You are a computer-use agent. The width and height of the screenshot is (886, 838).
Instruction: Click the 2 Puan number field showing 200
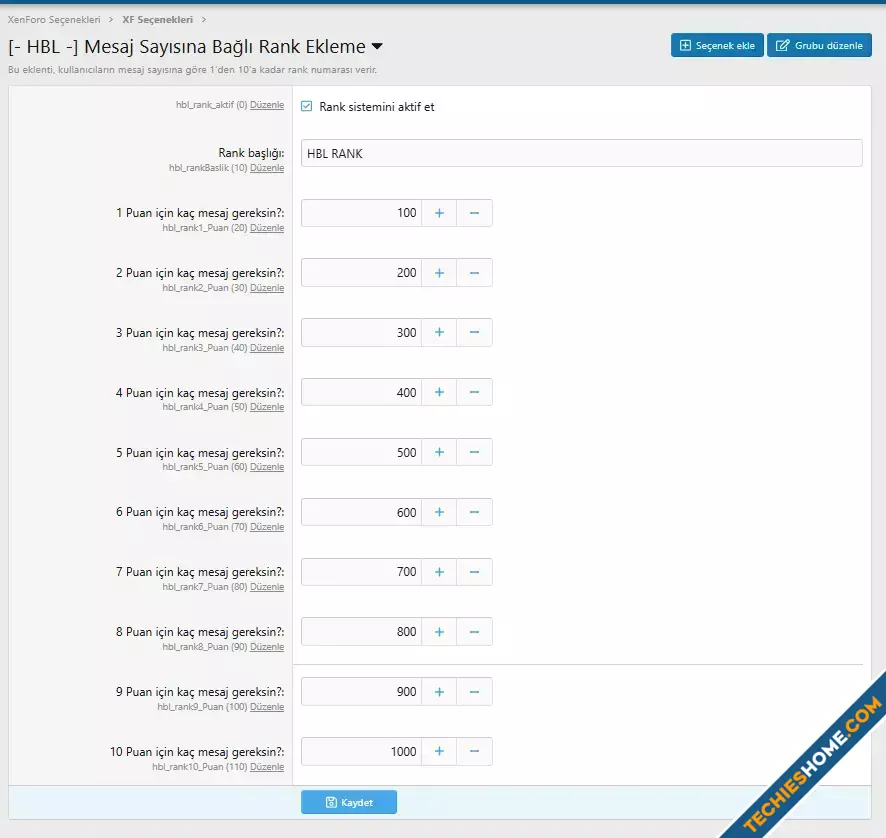click(x=362, y=273)
